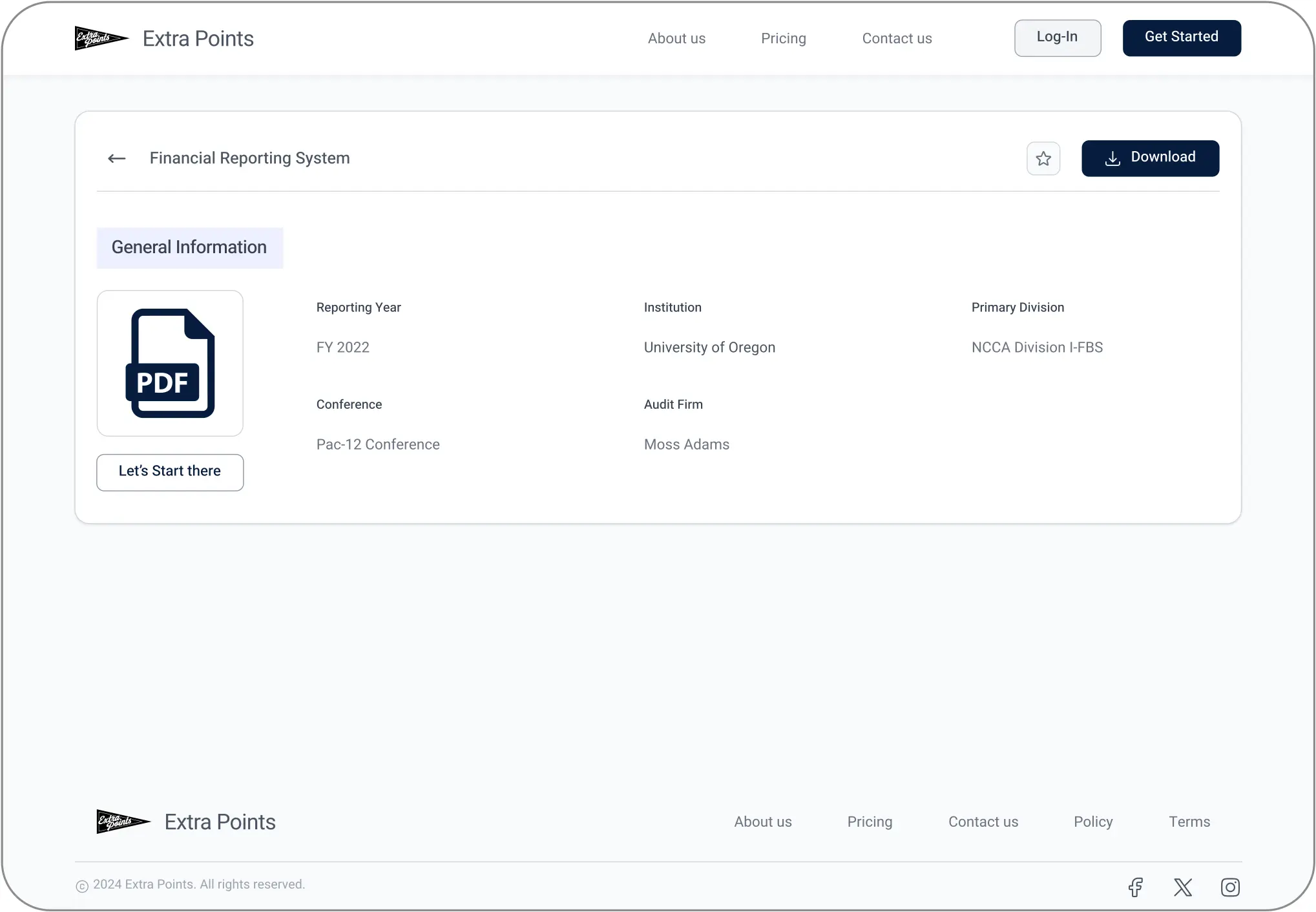Click the NCCA Division I-FBS value
This screenshot has height=912, width=1316.
click(1036, 347)
